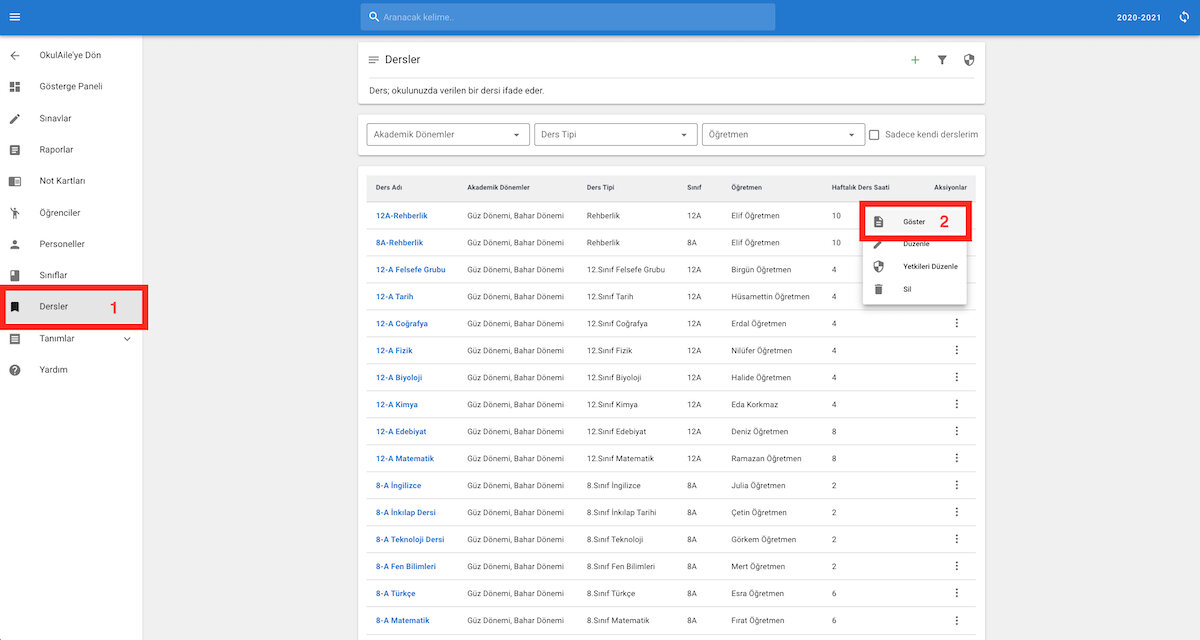Open the 12-A Felsefe Grubu link
The width and height of the screenshot is (1200, 640).
pyautogui.click(x=411, y=270)
